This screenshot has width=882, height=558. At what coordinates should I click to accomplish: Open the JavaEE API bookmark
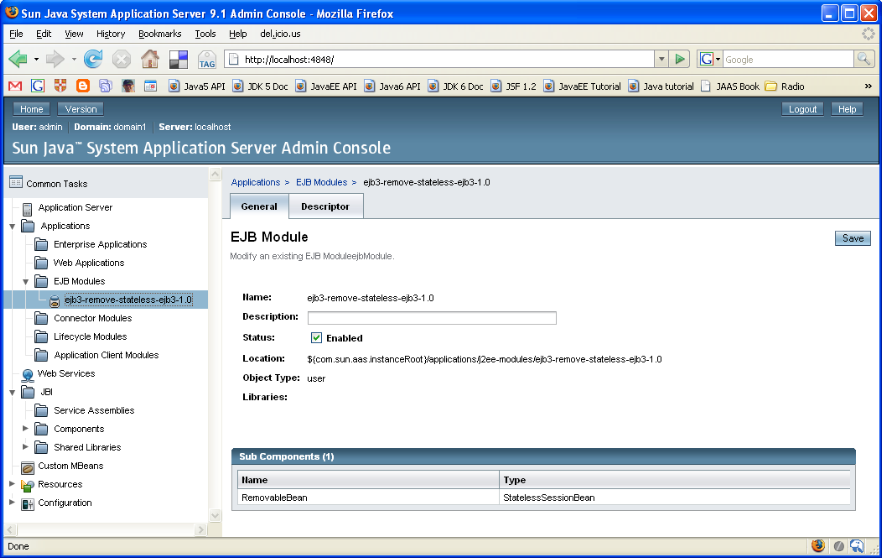click(x=326, y=87)
